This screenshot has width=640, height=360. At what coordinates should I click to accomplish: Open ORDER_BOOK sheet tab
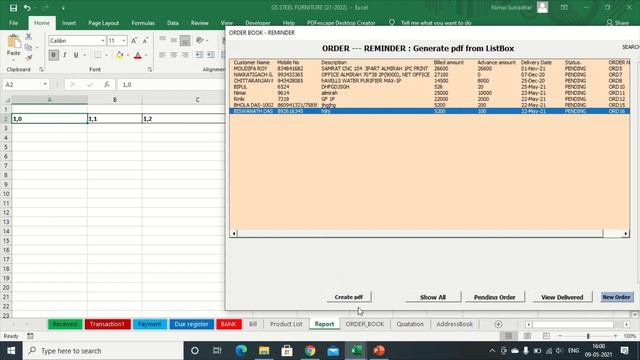click(365, 324)
